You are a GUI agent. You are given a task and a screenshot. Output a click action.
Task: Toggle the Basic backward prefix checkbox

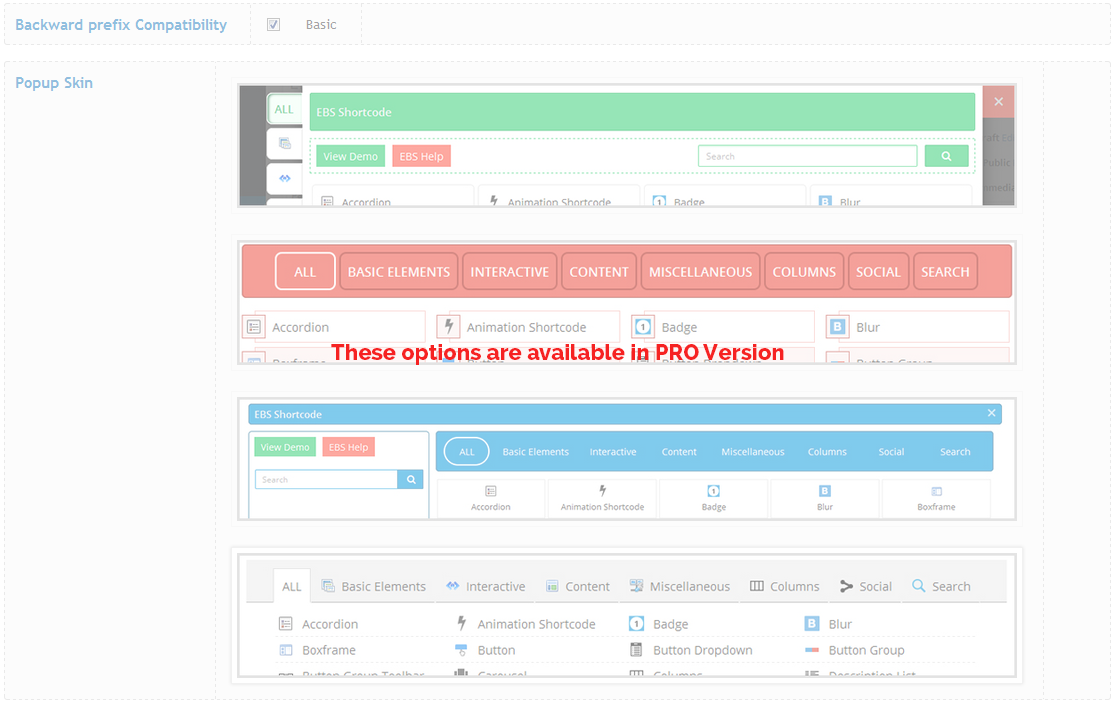tap(273, 25)
